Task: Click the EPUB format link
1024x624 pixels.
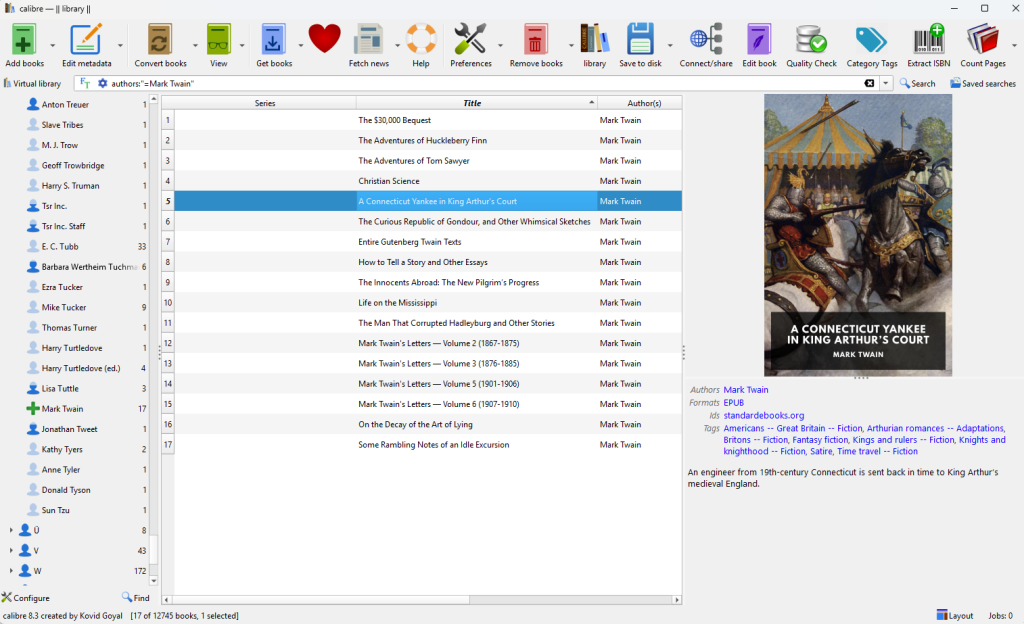Action: point(733,403)
